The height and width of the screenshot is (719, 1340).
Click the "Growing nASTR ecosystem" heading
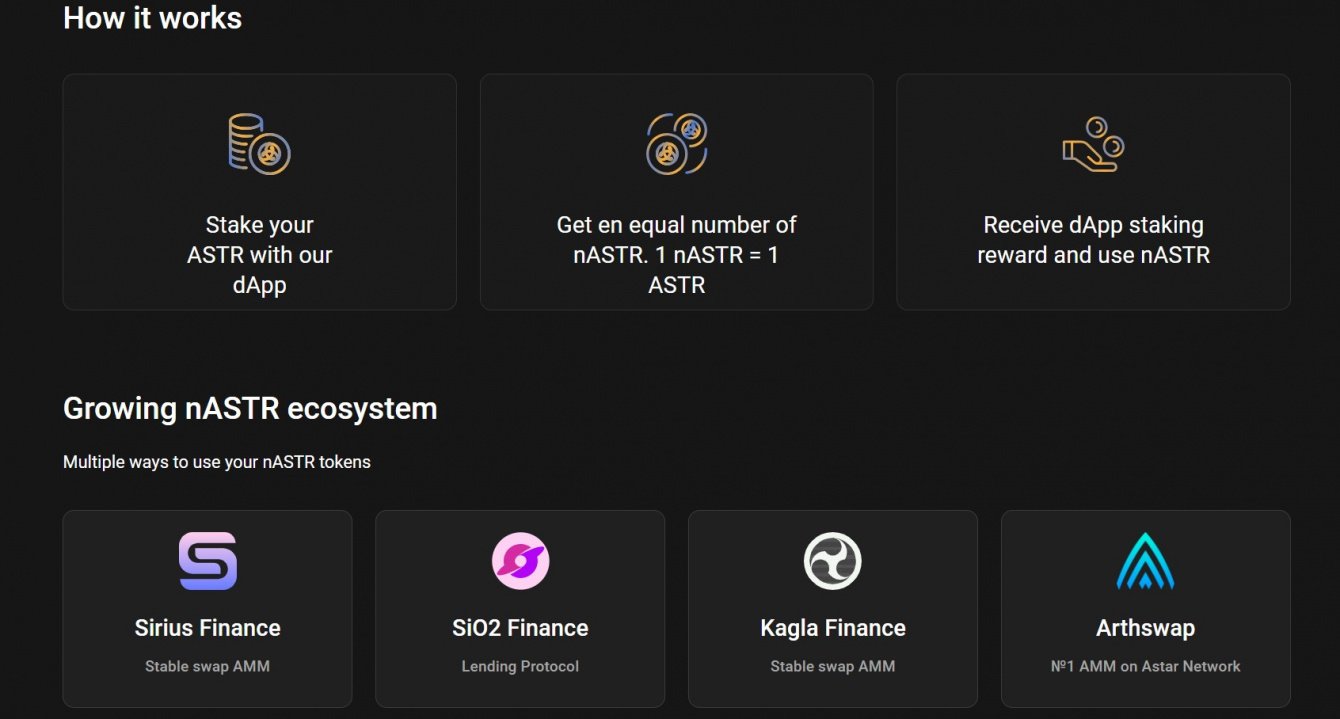coord(250,408)
